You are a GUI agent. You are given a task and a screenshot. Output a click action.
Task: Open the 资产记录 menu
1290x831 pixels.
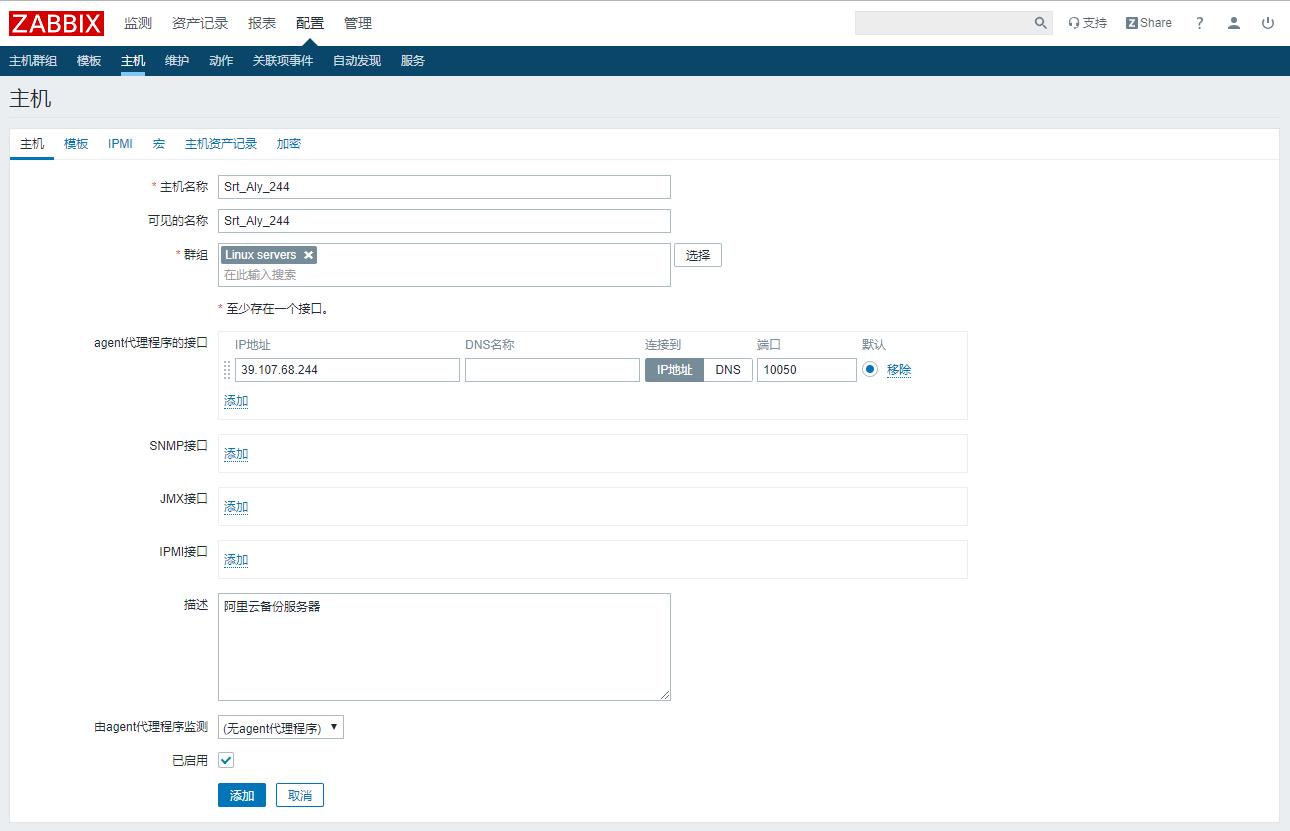200,23
